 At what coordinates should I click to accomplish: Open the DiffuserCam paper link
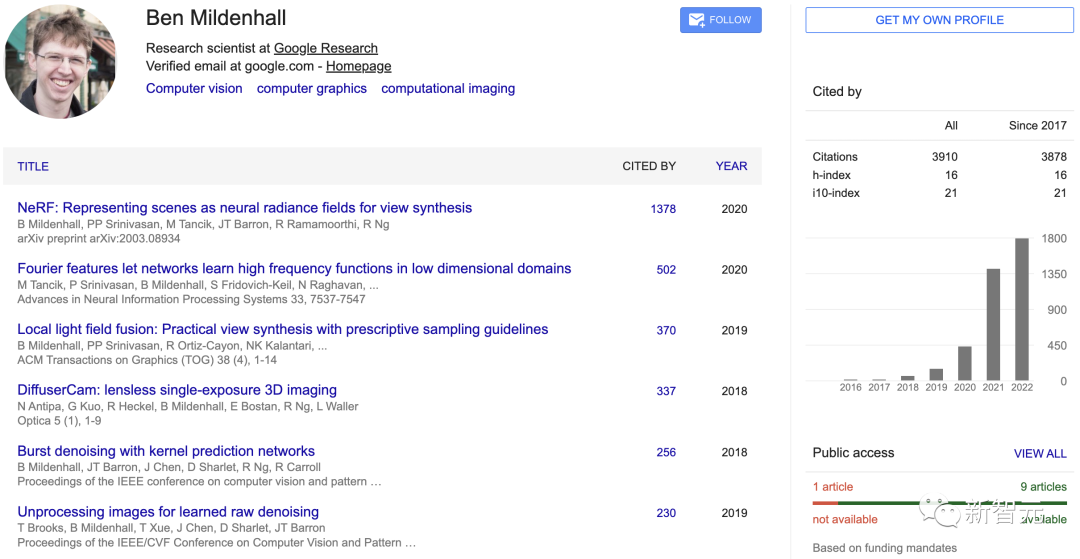click(177, 390)
